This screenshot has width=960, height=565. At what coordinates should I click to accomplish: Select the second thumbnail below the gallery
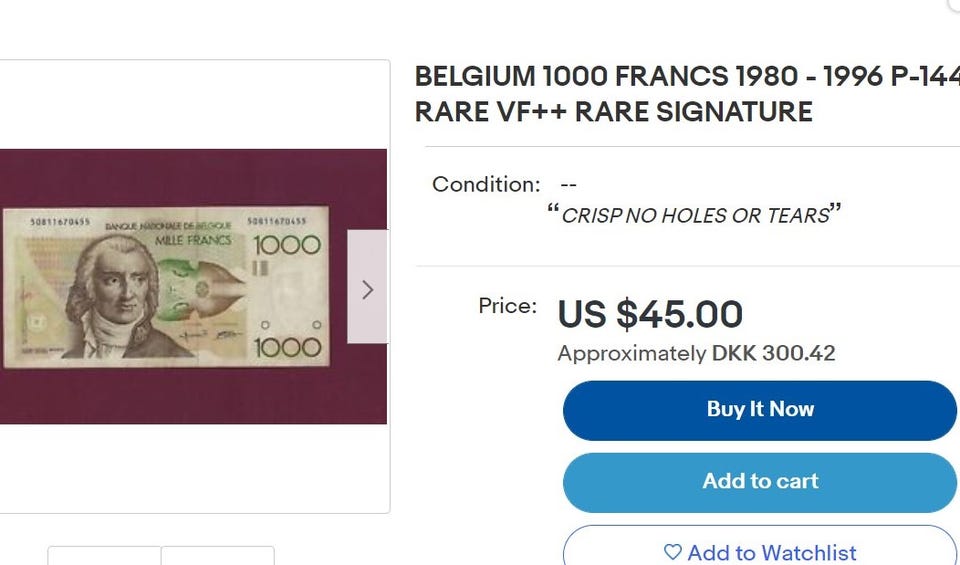click(x=217, y=556)
